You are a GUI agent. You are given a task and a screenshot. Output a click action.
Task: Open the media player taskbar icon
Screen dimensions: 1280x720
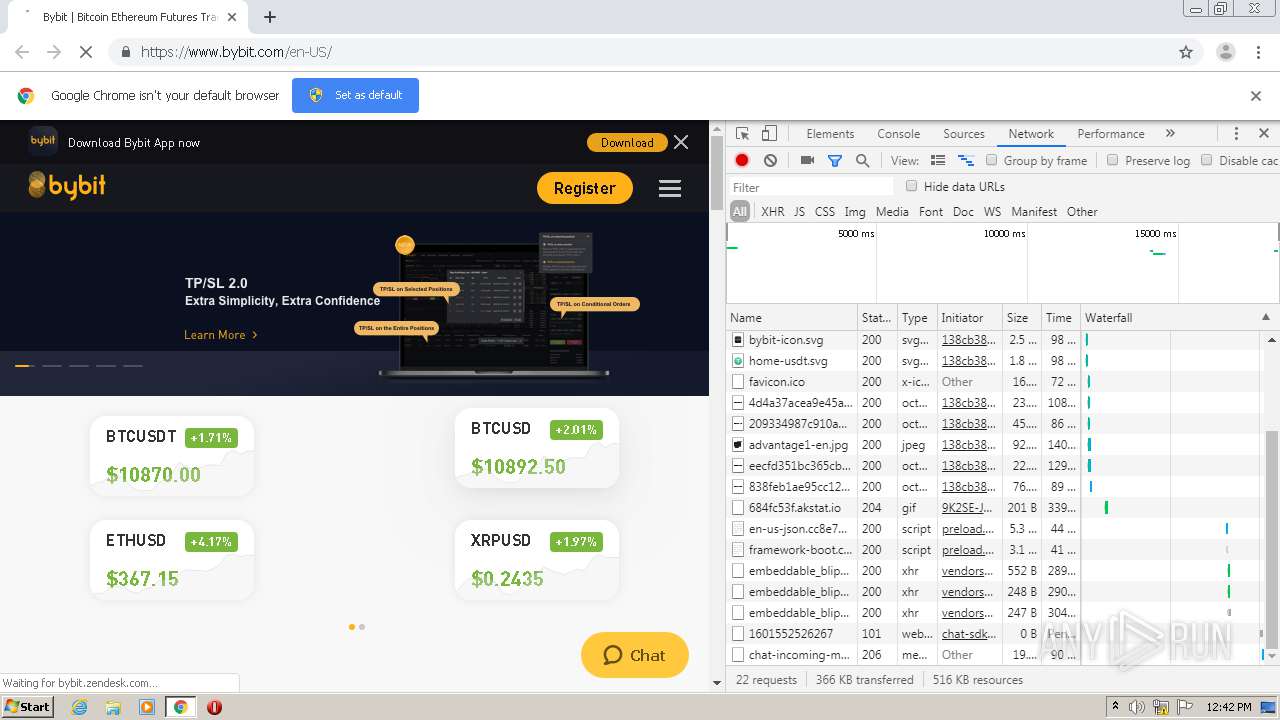point(147,707)
